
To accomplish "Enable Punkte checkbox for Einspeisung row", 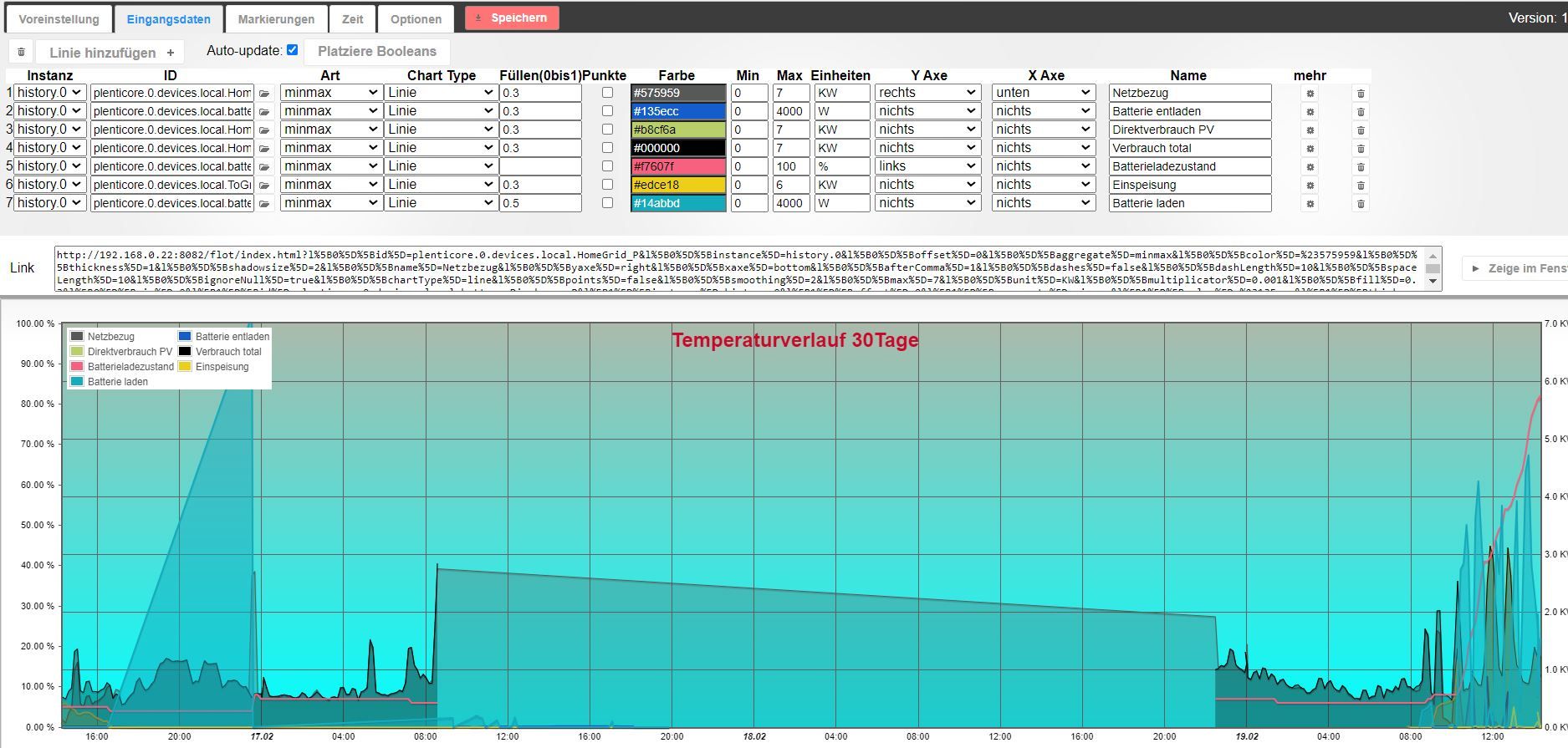I will (607, 185).
